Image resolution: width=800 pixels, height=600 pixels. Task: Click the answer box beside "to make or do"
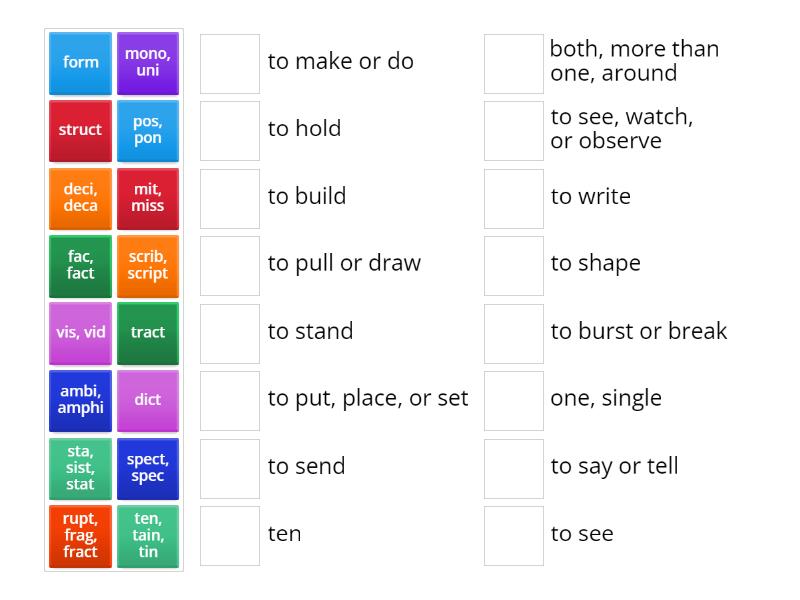click(x=229, y=62)
